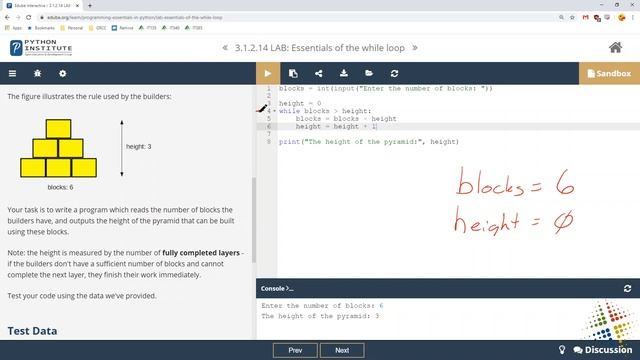Viewport: 640px width, 360px height.
Task: Download the code using the download icon
Action: [x=344, y=73]
